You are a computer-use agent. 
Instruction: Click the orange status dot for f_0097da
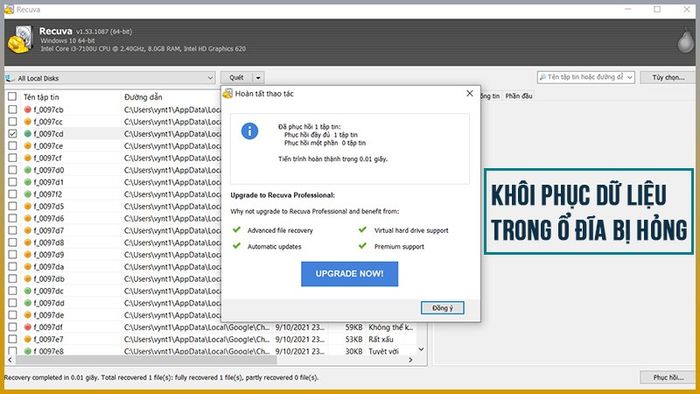pos(28,266)
